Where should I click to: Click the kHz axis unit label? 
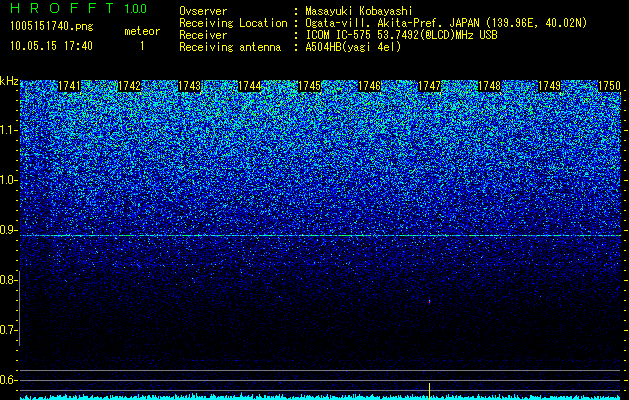tap(9, 81)
